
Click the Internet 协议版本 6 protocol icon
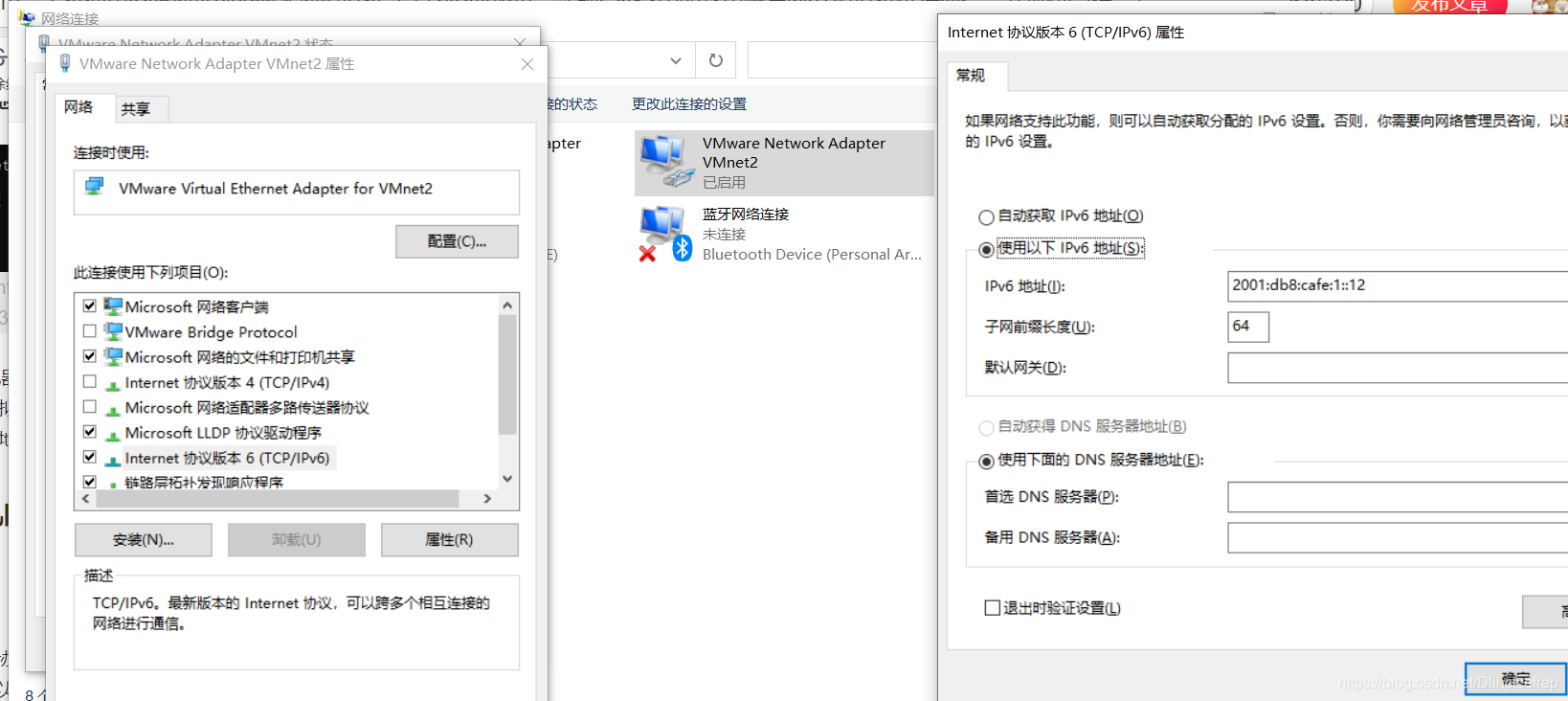(x=113, y=460)
